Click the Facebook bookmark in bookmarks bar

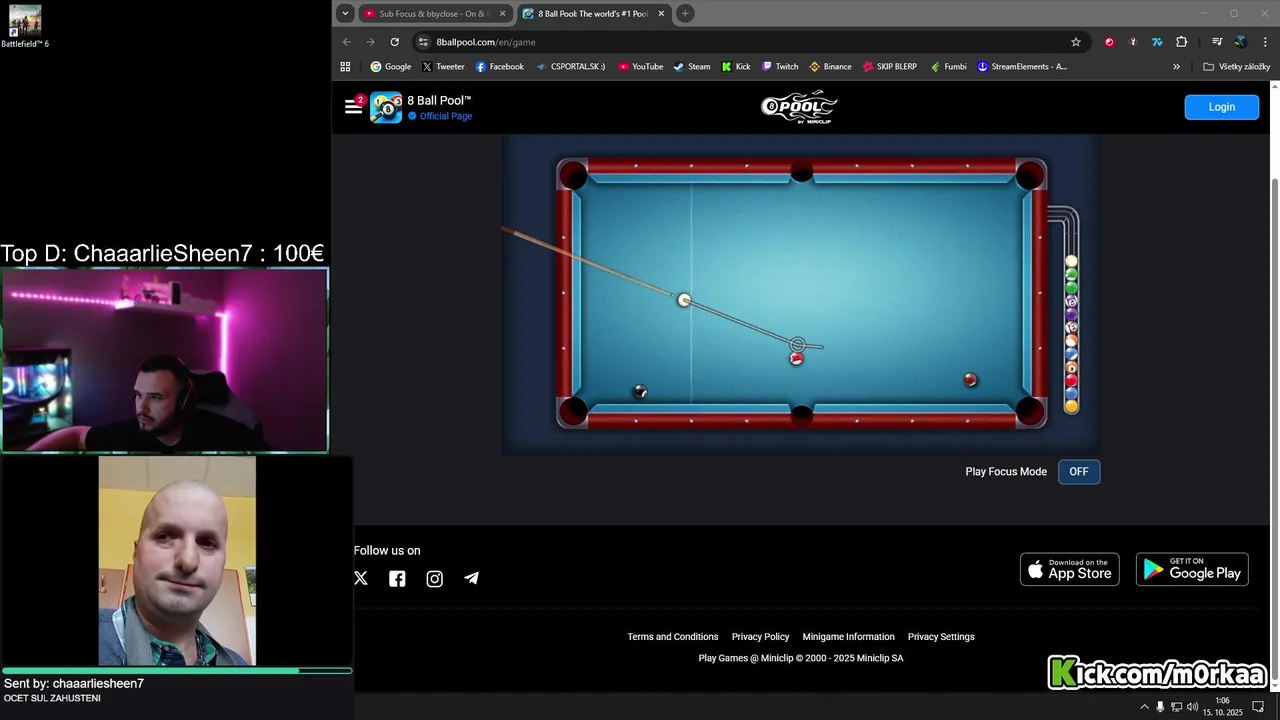499,67
